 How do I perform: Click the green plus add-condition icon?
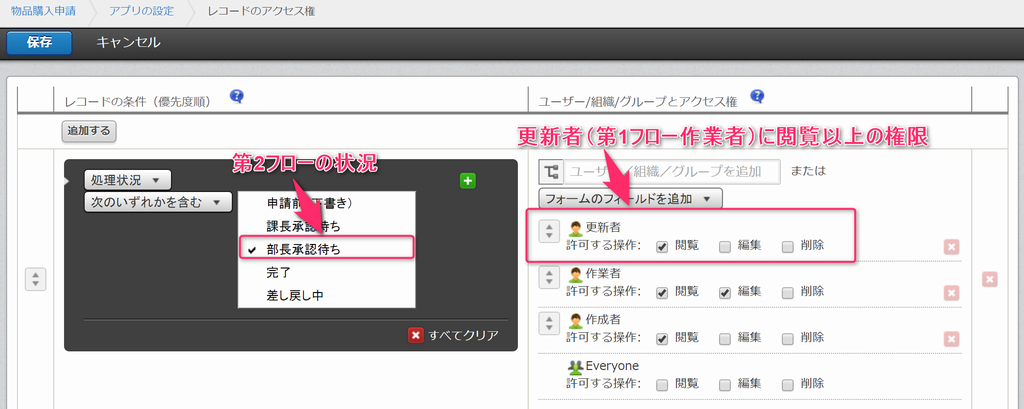click(468, 181)
